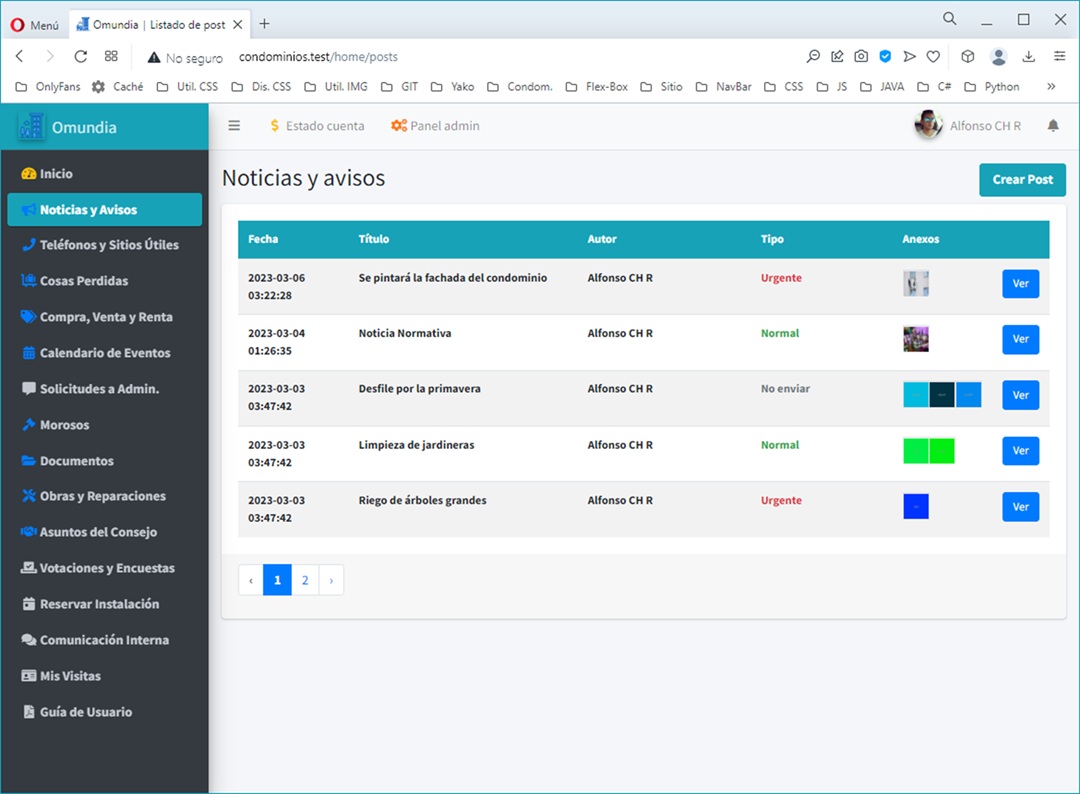The height and width of the screenshot is (794, 1080).
Task: Open the Alfonso CH R user menu
Action: [968, 126]
